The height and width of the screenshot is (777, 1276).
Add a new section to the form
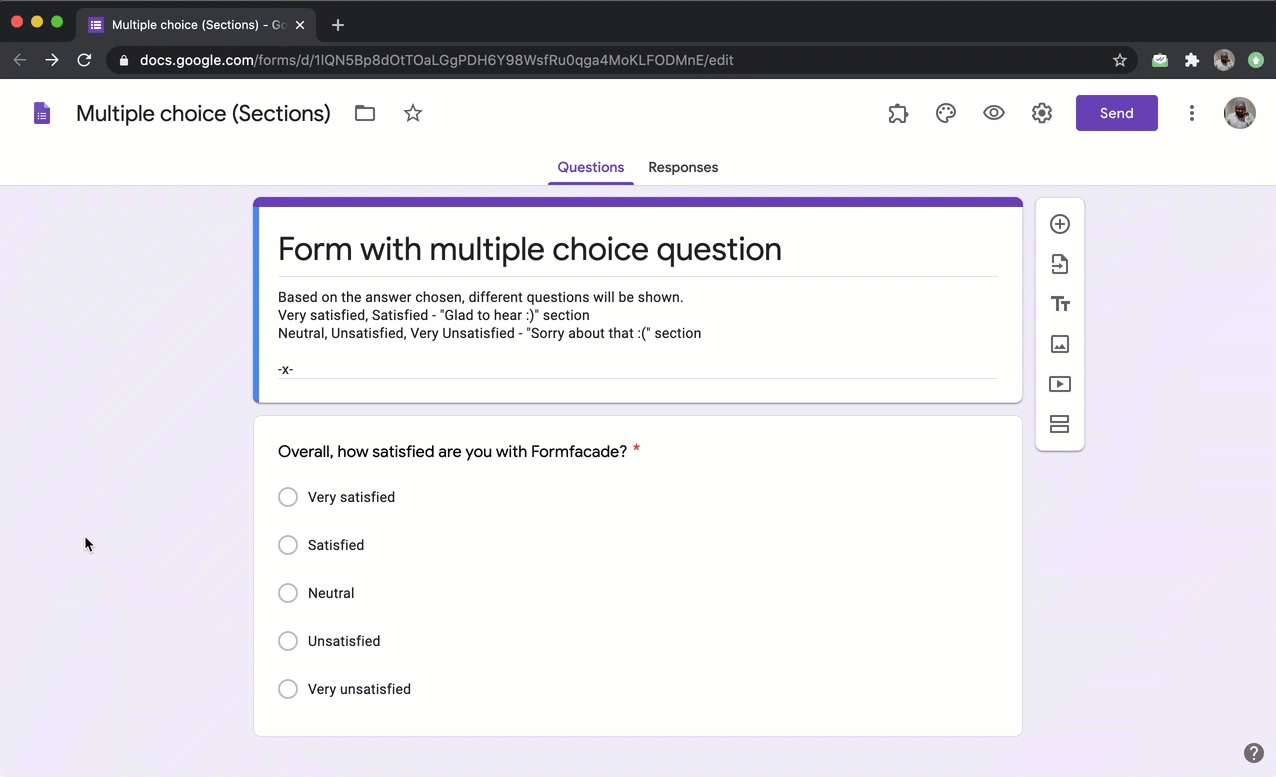[1060, 424]
